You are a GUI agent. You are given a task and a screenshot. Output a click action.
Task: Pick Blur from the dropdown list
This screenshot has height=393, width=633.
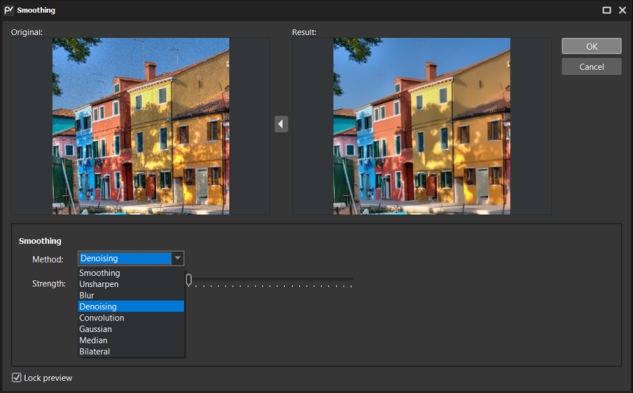pos(131,295)
